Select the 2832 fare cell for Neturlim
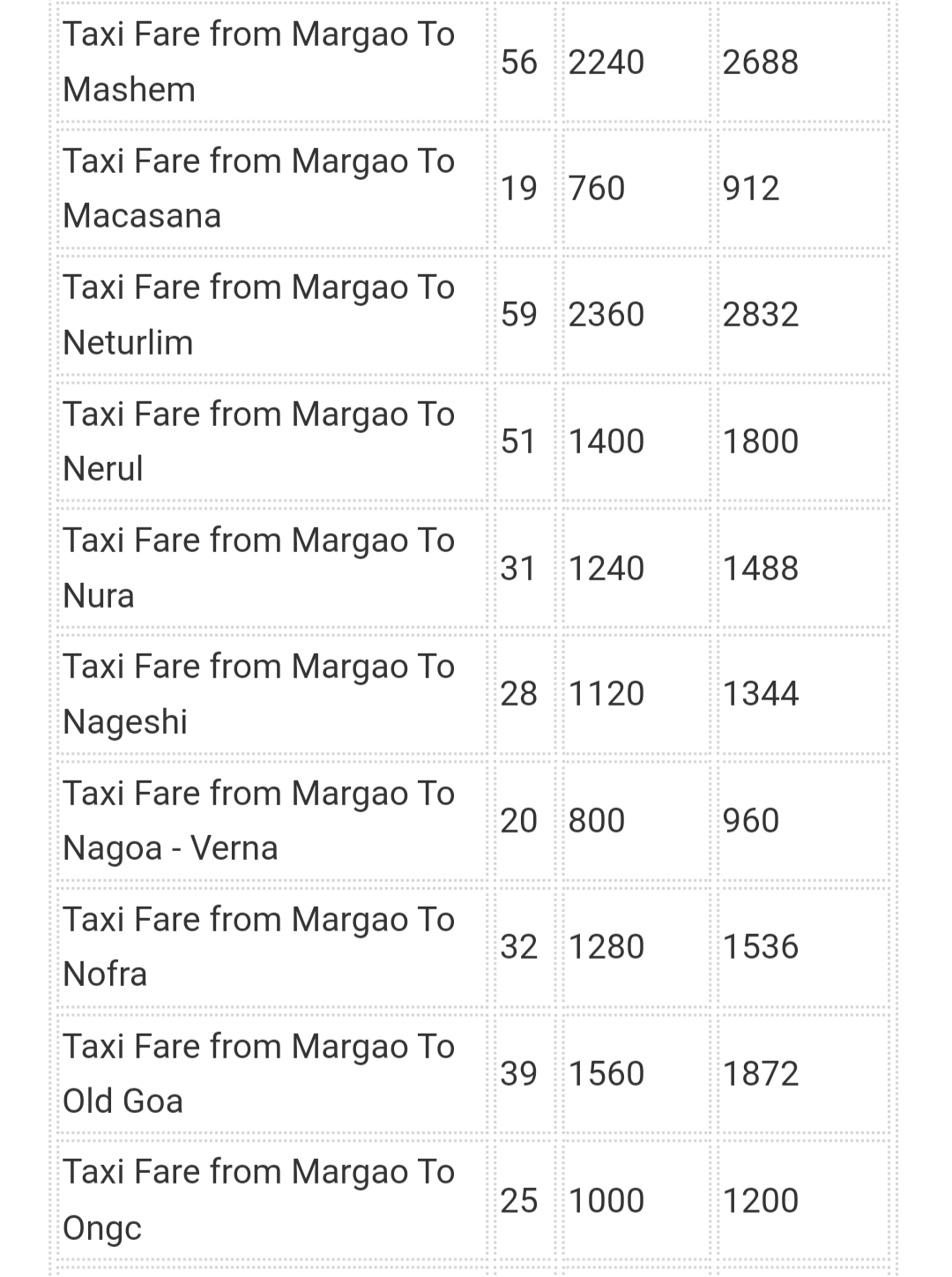This screenshot has height=1277, width=952. point(761,314)
